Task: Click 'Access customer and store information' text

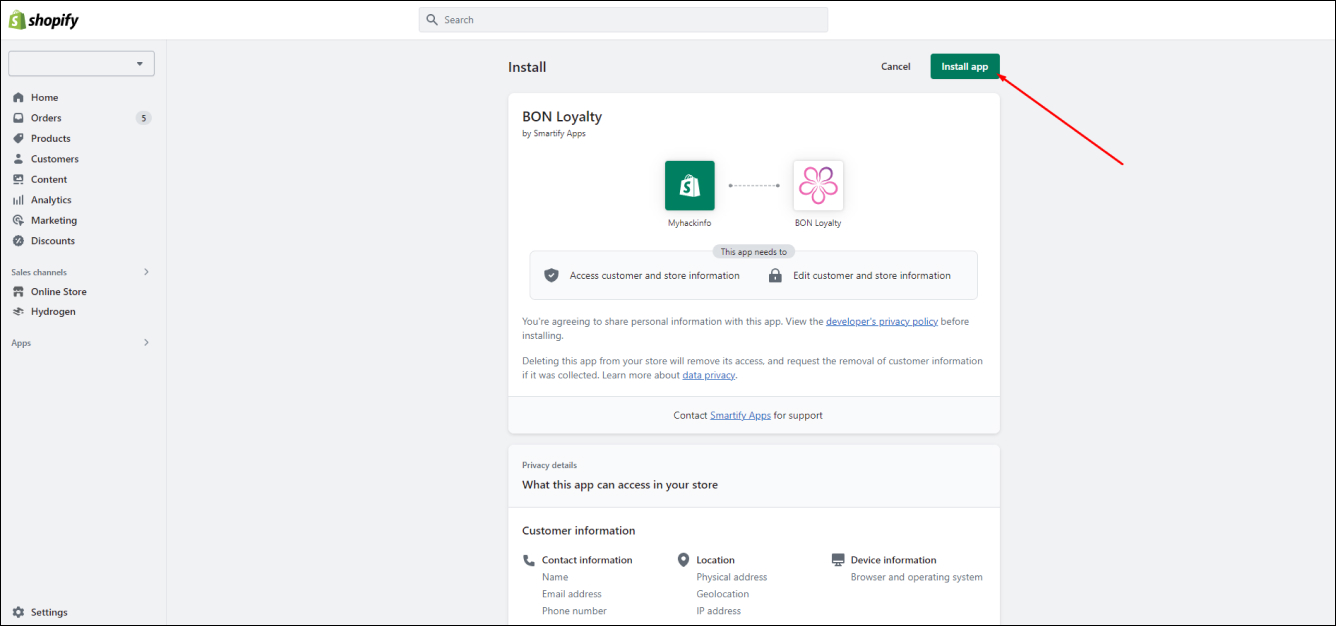Action: (x=655, y=276)
